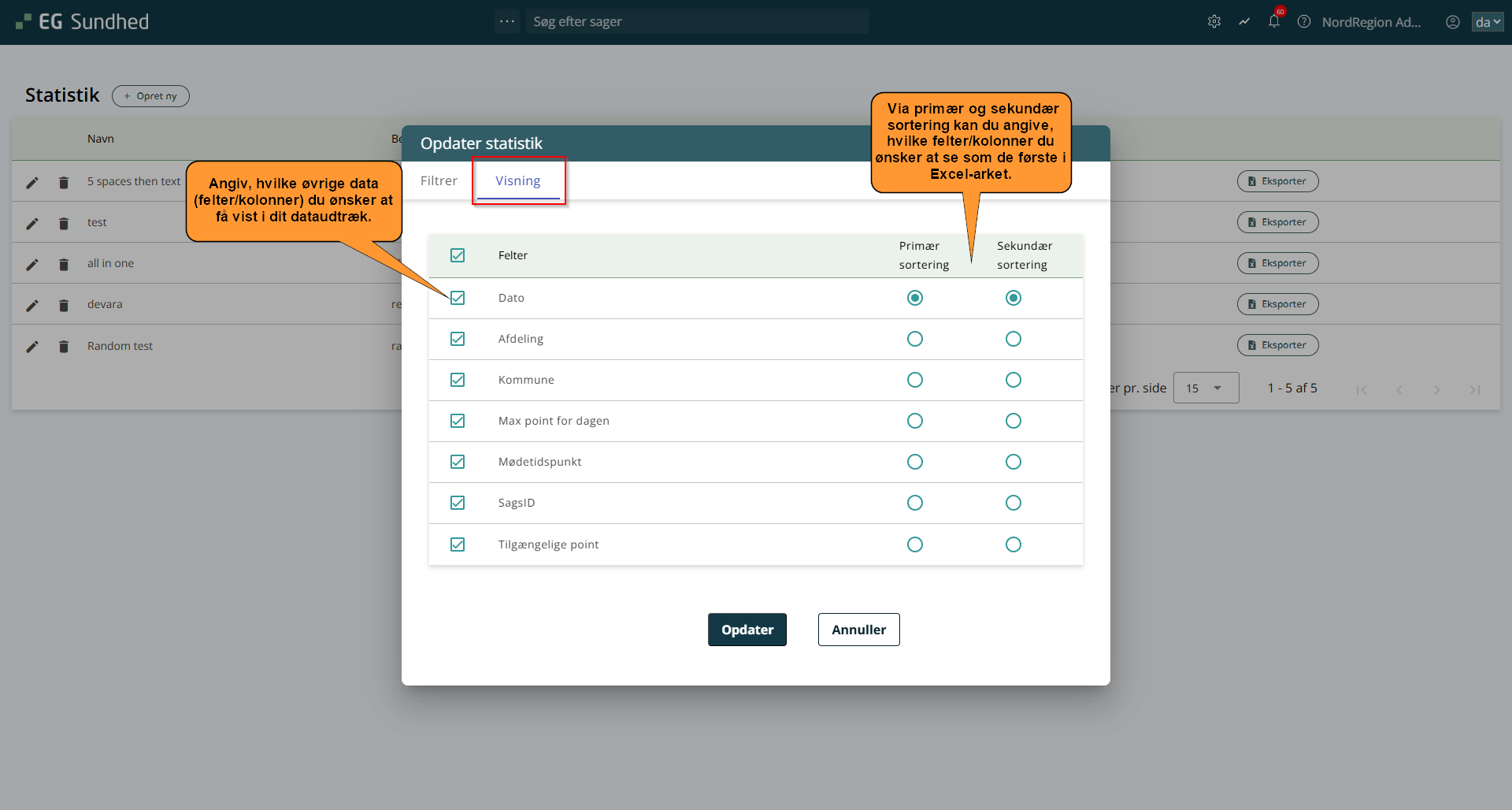The height and width of the screenshot is (810, 1512).
Task: Open the user profile icon
Action: (1453, 22)
